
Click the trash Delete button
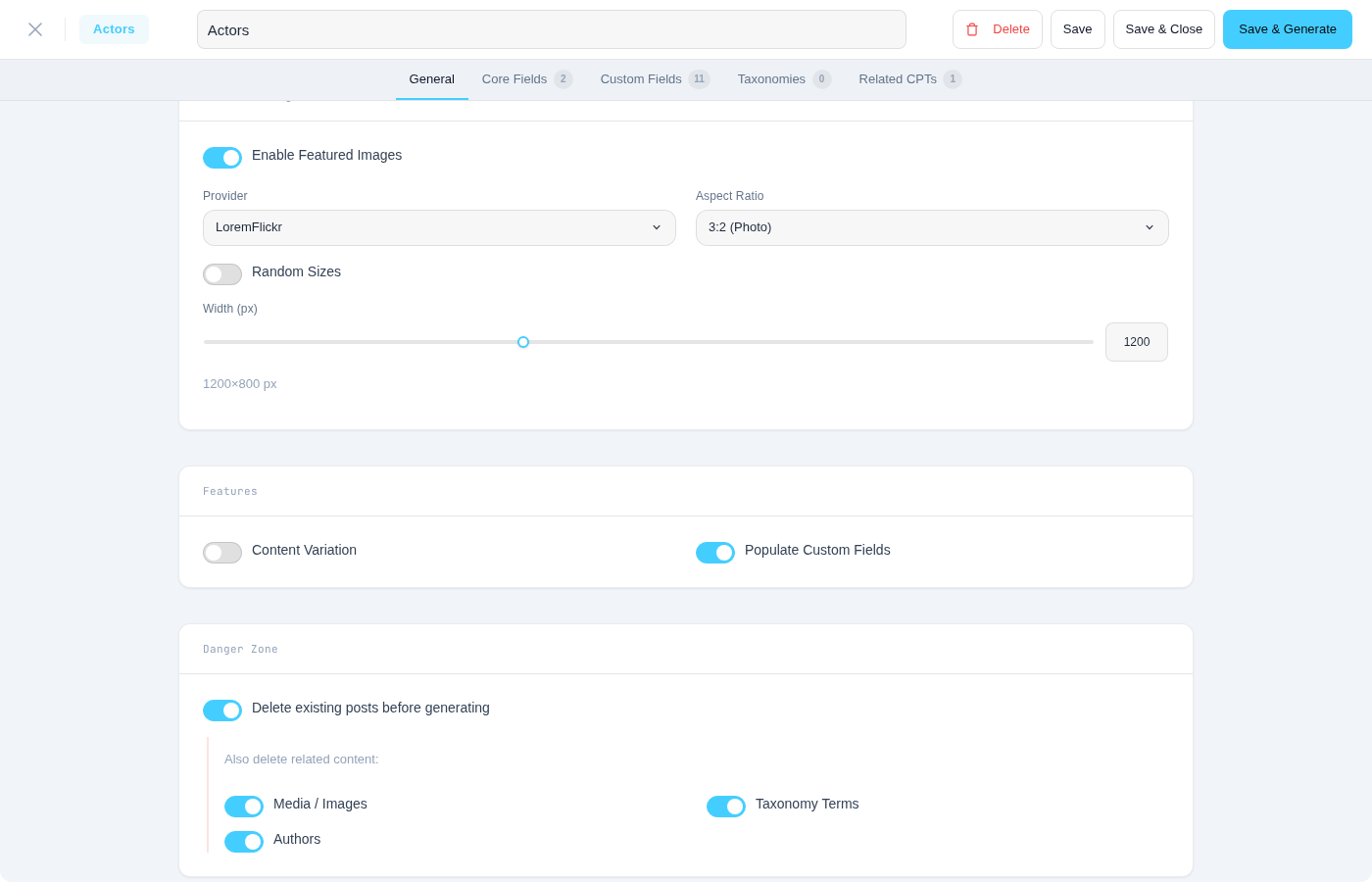[997, 29]
